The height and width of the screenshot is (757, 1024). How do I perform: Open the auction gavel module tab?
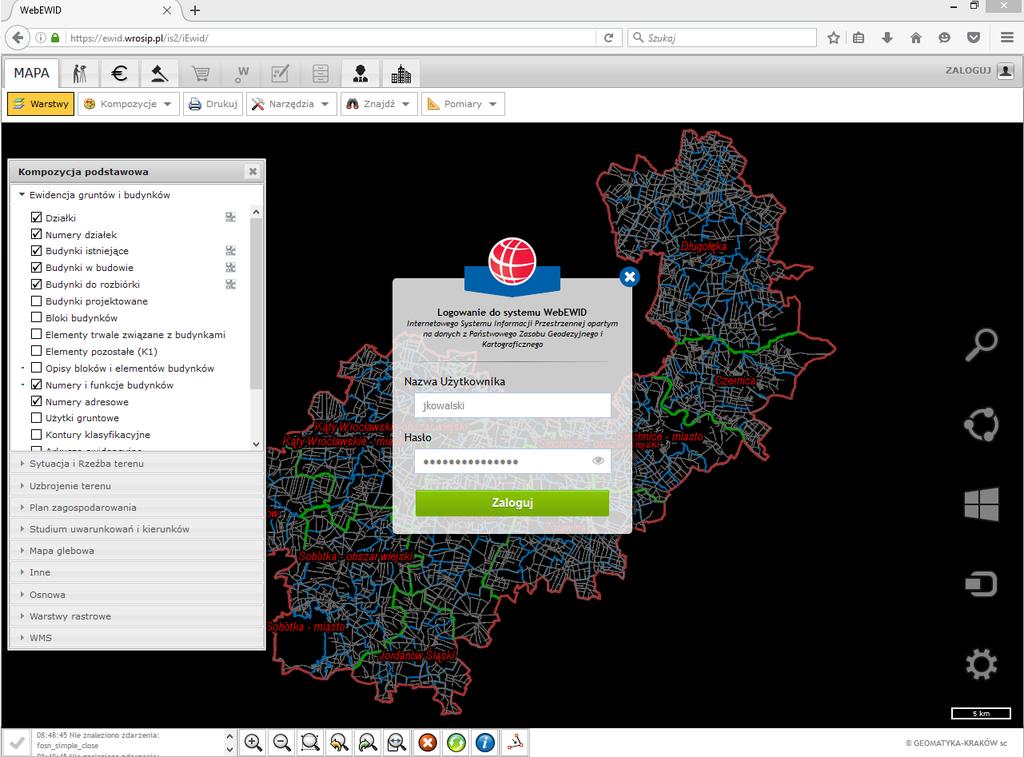click(159, 73)
